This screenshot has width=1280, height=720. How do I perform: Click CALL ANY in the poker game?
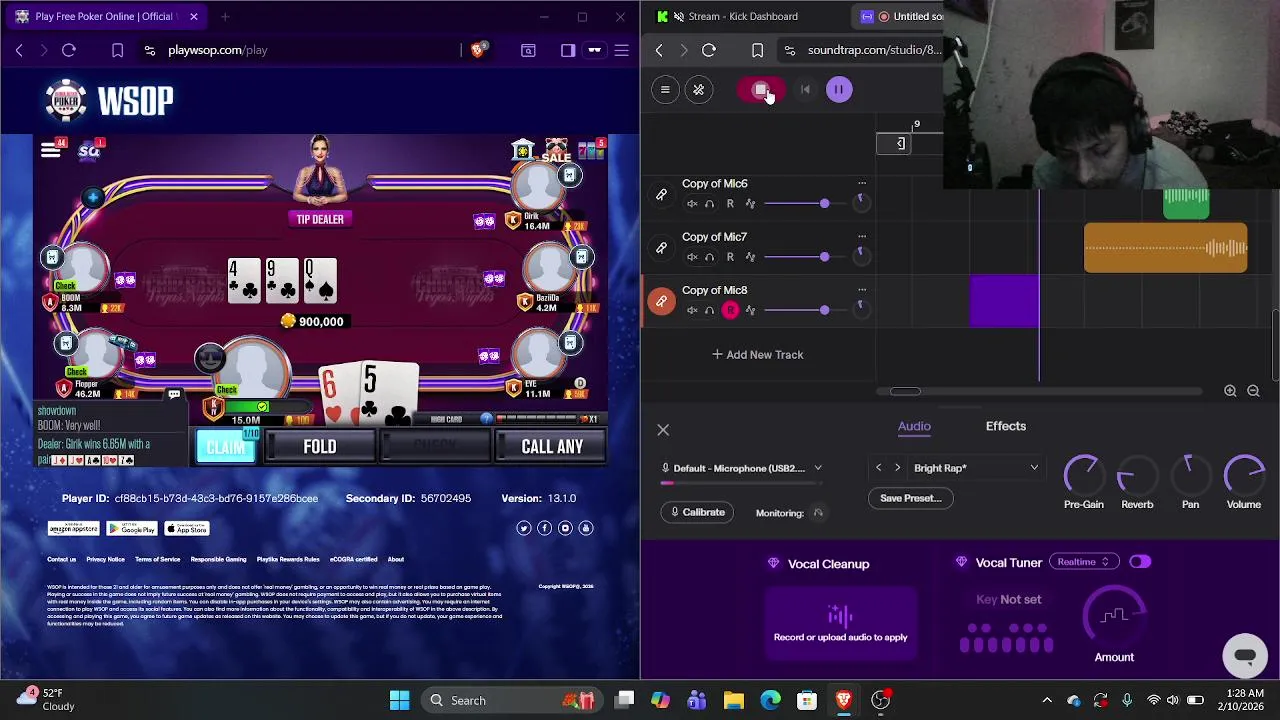click(552, 447)
